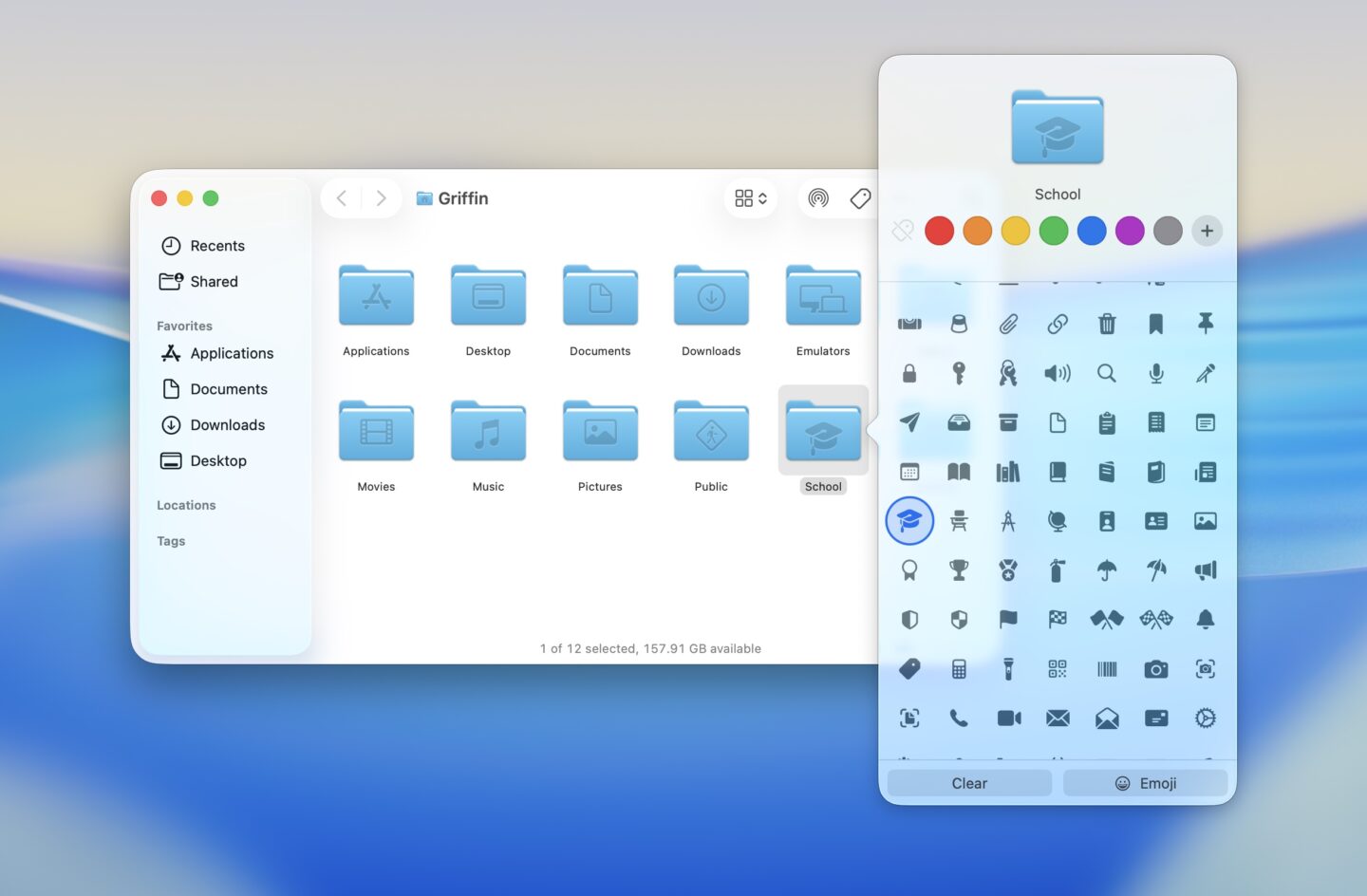1367x896 pixels.
Task: Select the trash bin icon
Action: tap(1106, 324)
